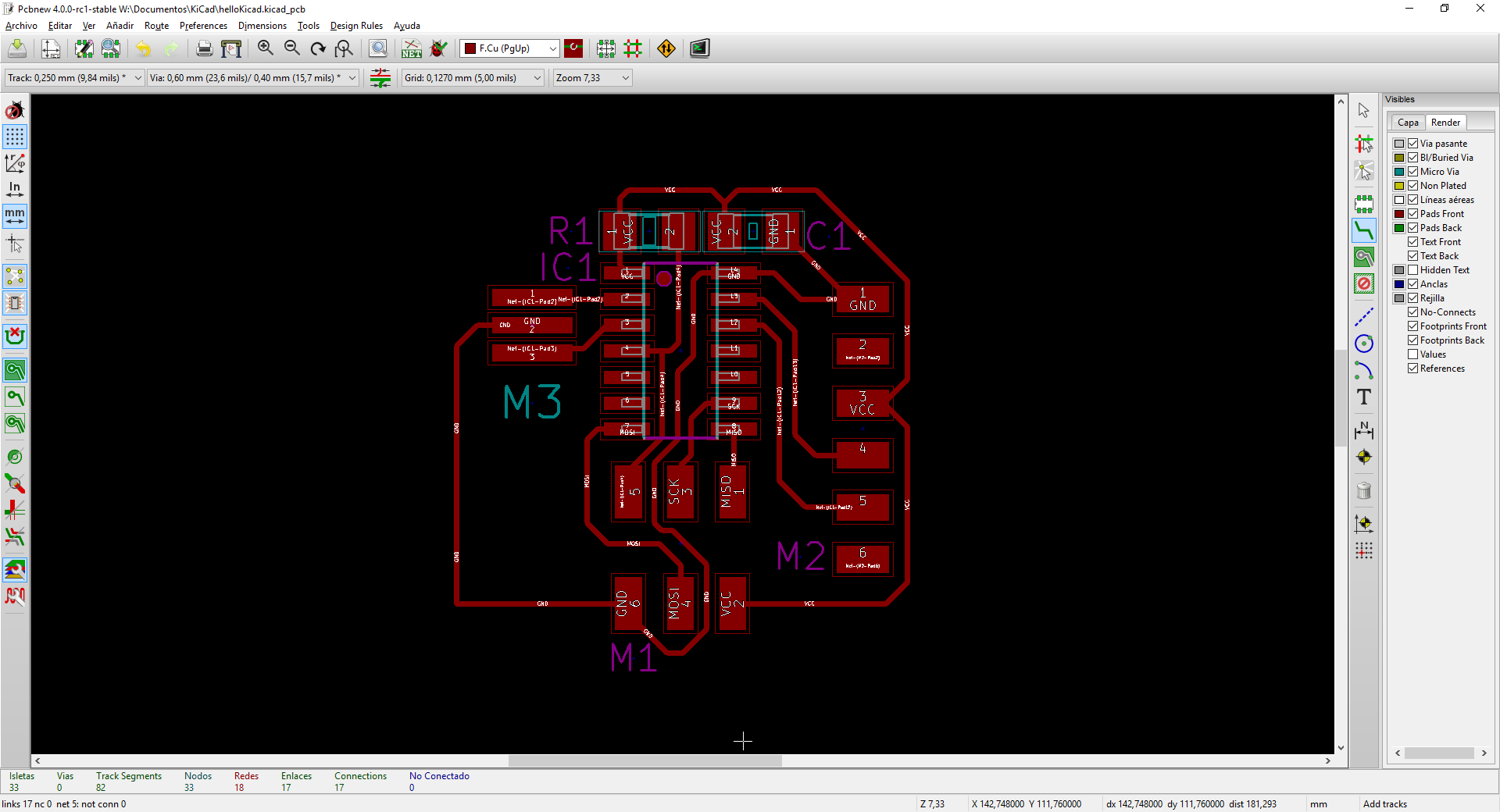This screenshot has height=812, width=1500.
Task: Toggle Bl/Buried Via checkbox
Action: point(1412,158)
